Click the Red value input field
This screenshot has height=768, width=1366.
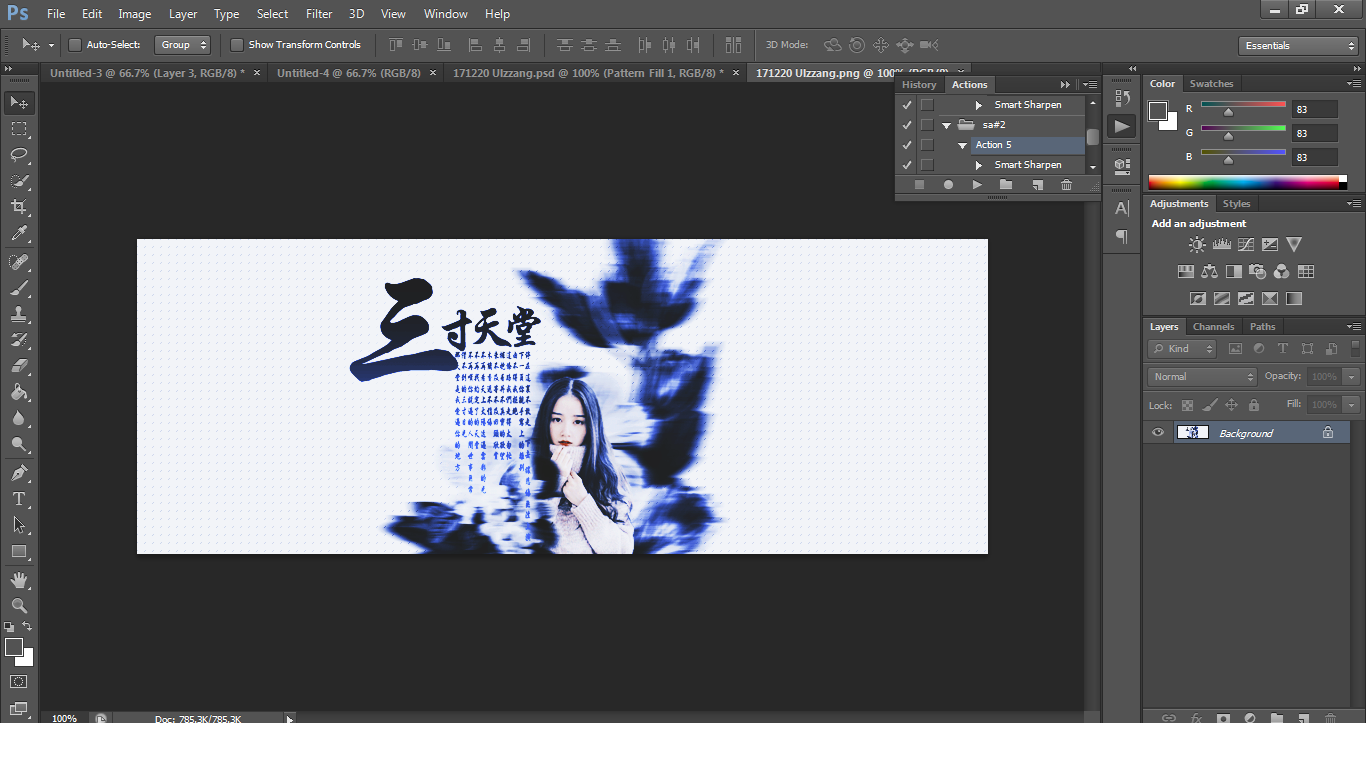tap(1314, 109)
